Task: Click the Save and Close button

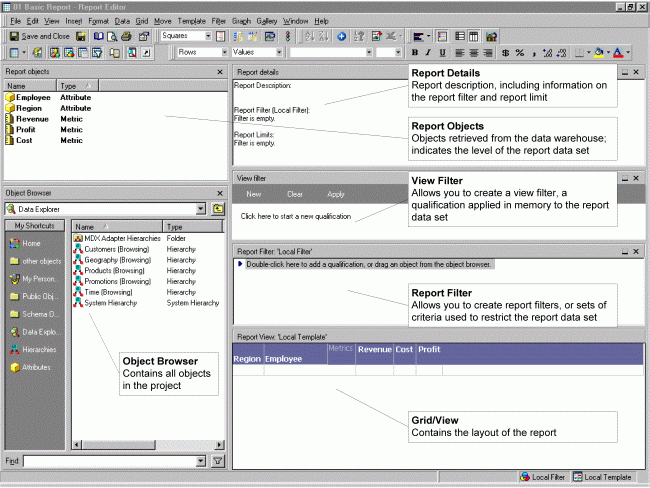Action: 39,36
